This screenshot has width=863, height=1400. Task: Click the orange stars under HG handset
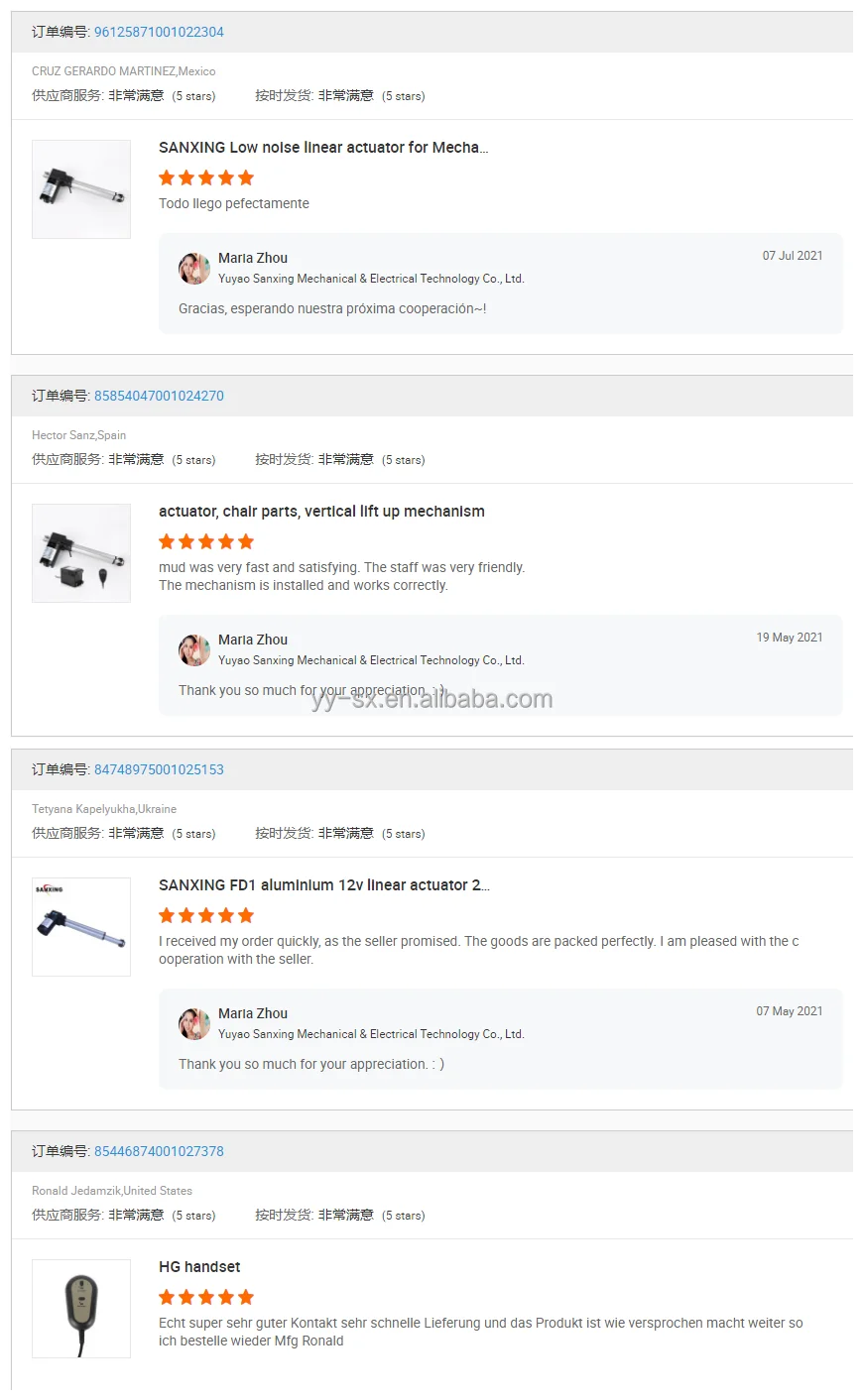coord(206,1297)
